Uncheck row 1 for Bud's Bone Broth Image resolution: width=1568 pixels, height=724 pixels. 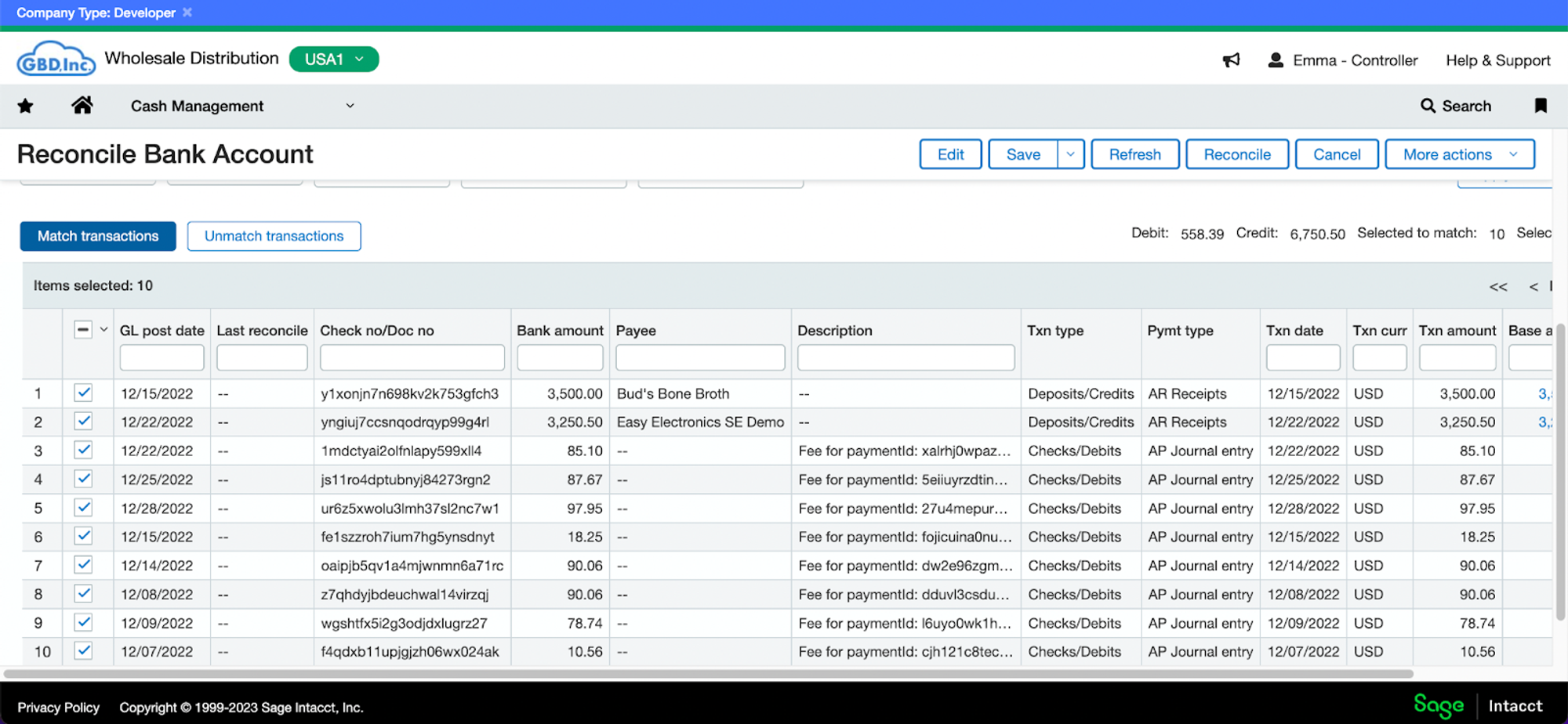[83, 393]
